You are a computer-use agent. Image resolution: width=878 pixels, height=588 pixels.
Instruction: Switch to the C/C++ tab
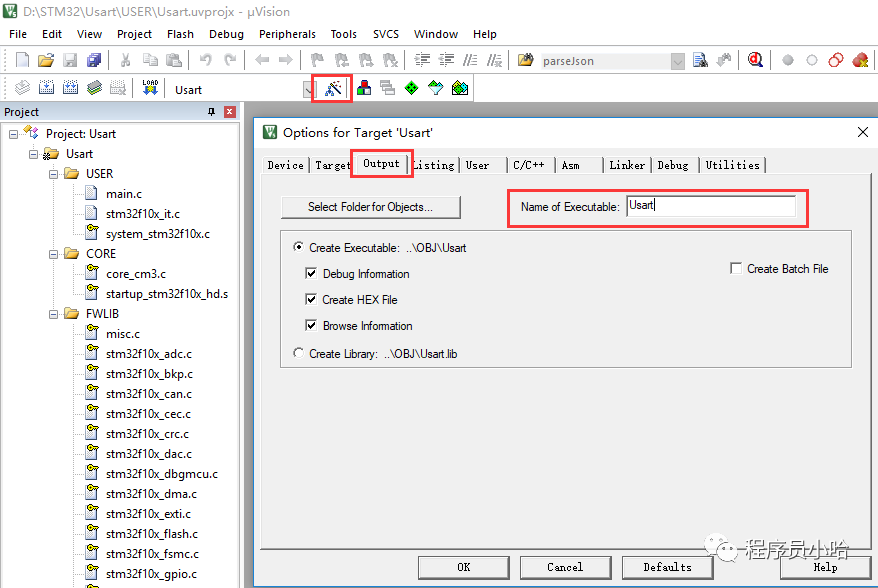click(x=528, y=165)
